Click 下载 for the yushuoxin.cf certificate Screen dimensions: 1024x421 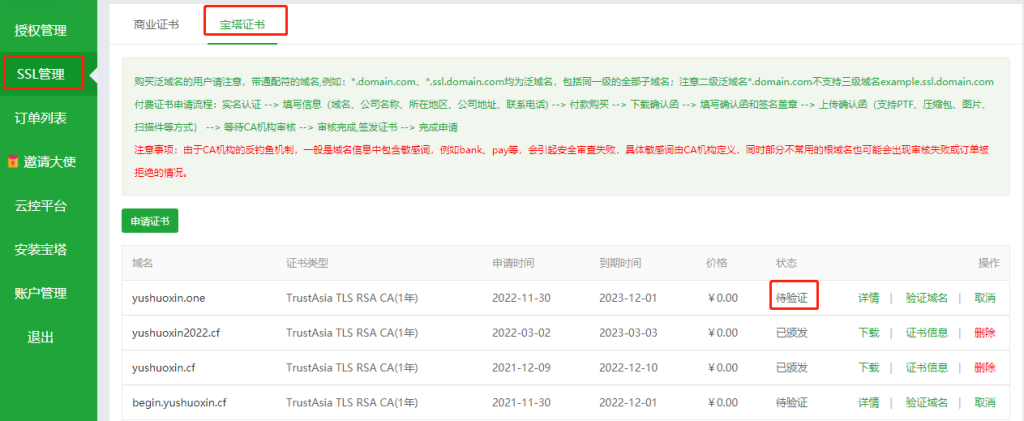(x=868, y=367)
